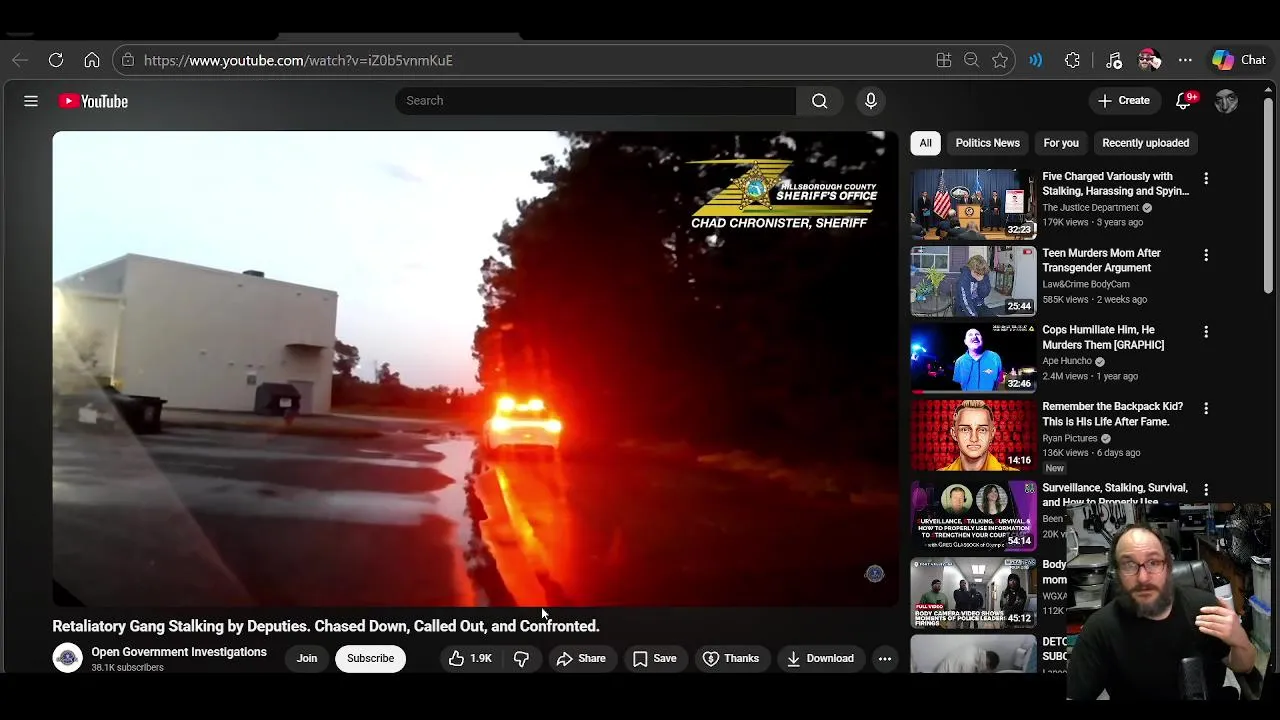Go to browser home page

[92, 60]
